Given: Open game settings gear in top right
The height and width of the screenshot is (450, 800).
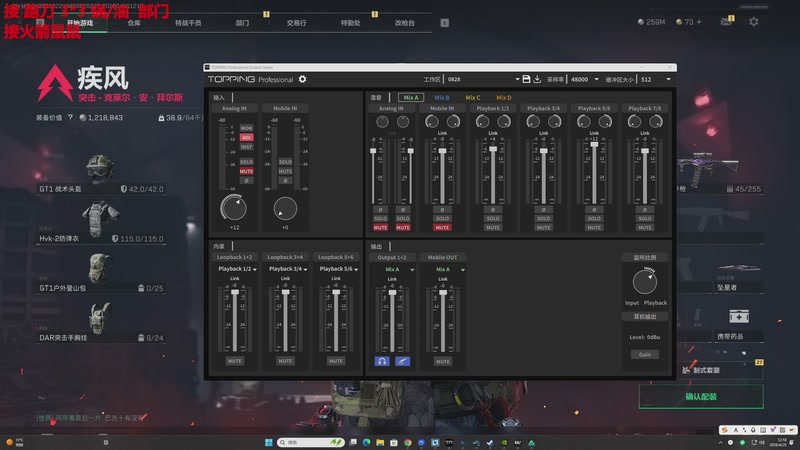Looking at the screenshot, I should pos(754,21).
